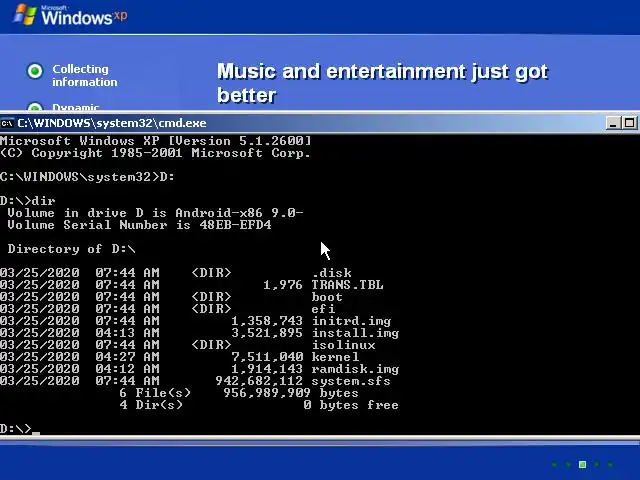Click the Android-x86 9.0- volume label

(239, 213)
